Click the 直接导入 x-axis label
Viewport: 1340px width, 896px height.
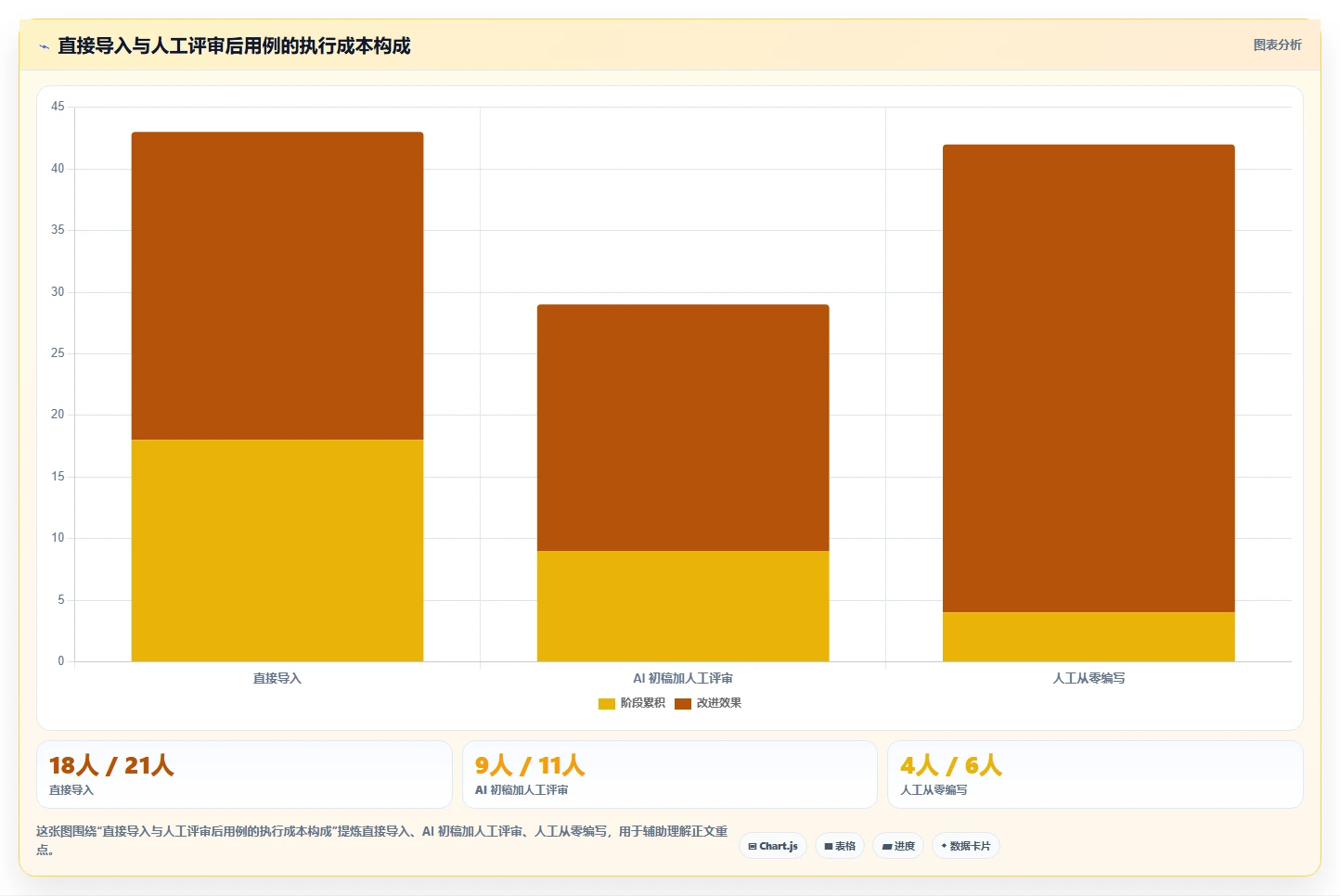(277, 679)
